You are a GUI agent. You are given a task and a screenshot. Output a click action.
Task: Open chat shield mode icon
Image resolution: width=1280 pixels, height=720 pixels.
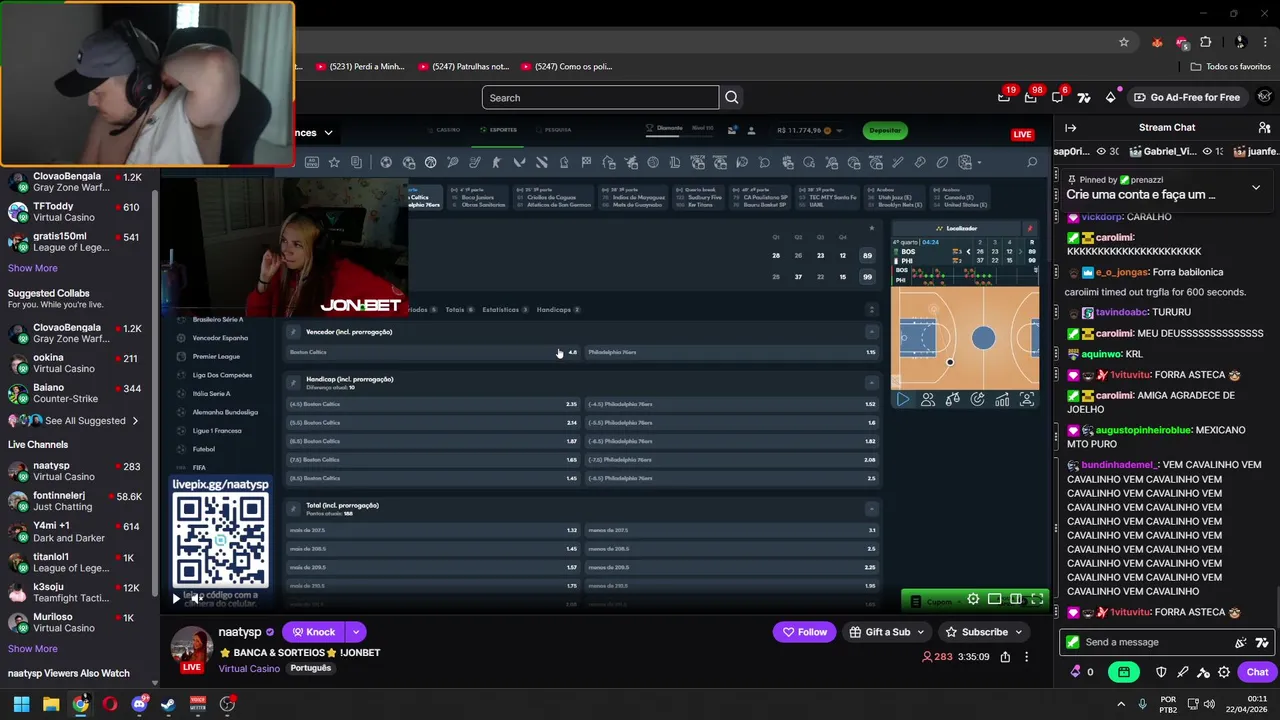point(1161,672)
